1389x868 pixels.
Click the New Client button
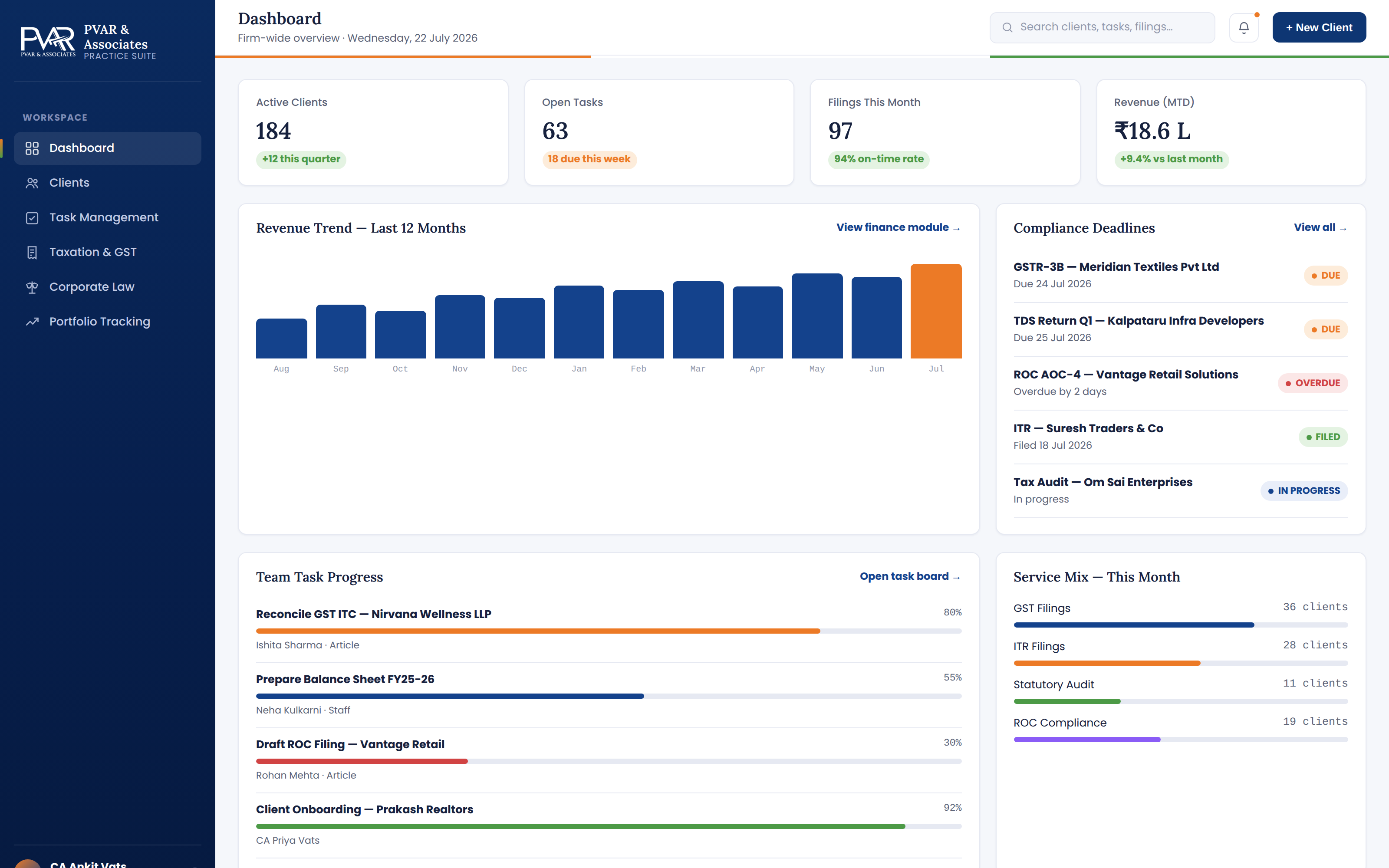click(1319, 27)
